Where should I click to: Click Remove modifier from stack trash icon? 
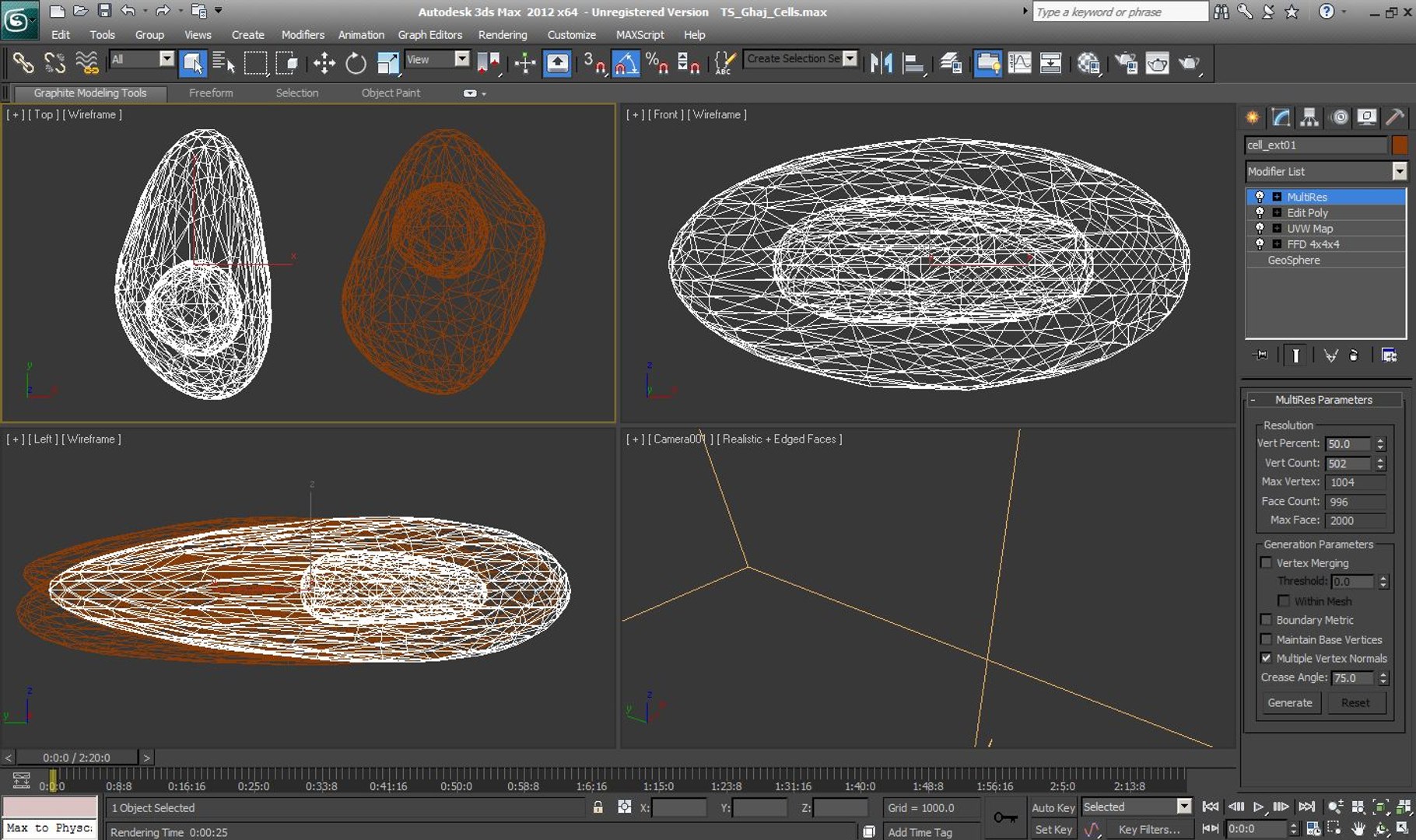1355,355
